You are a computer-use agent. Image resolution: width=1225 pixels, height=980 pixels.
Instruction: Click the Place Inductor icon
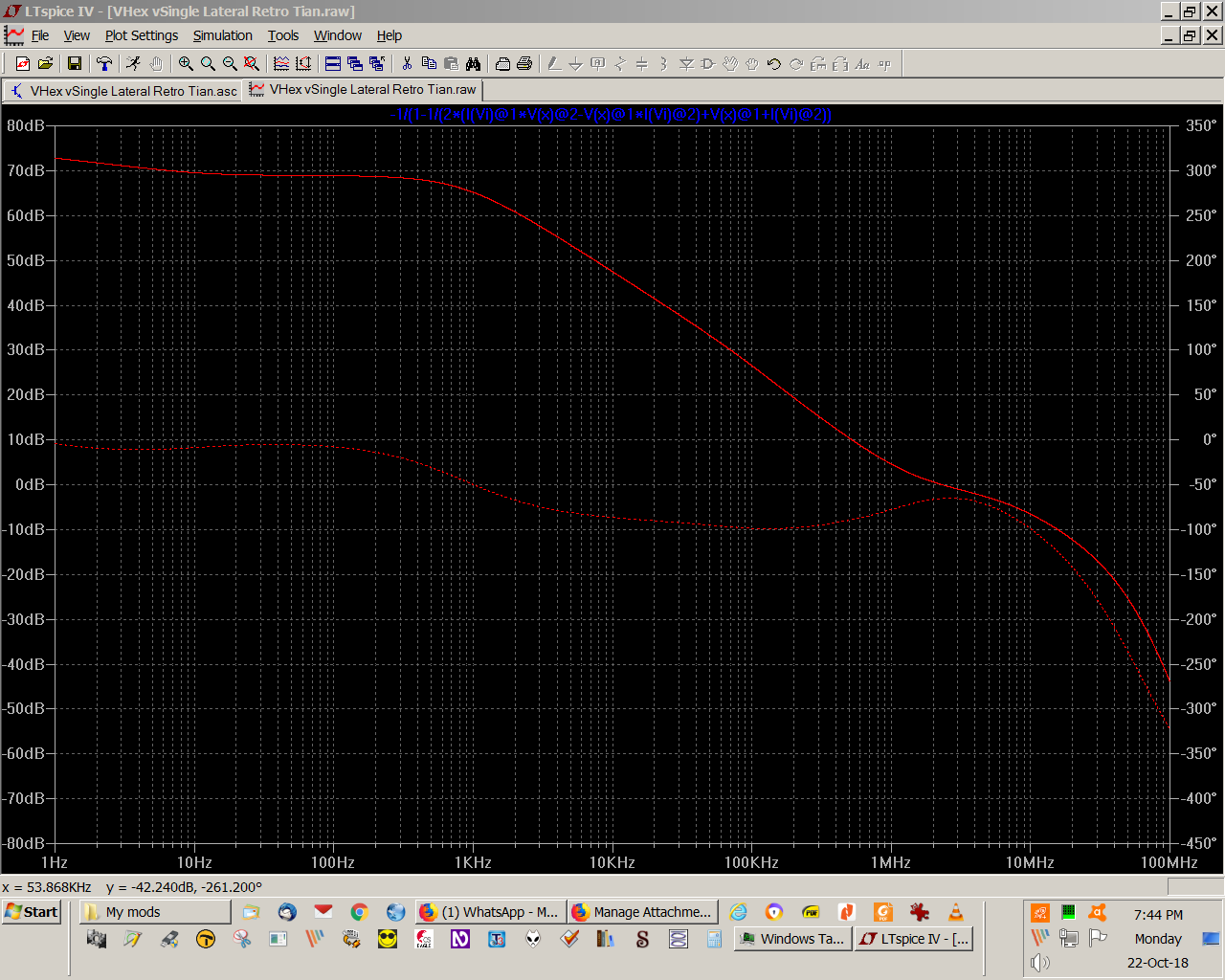[x=664, y=64]
